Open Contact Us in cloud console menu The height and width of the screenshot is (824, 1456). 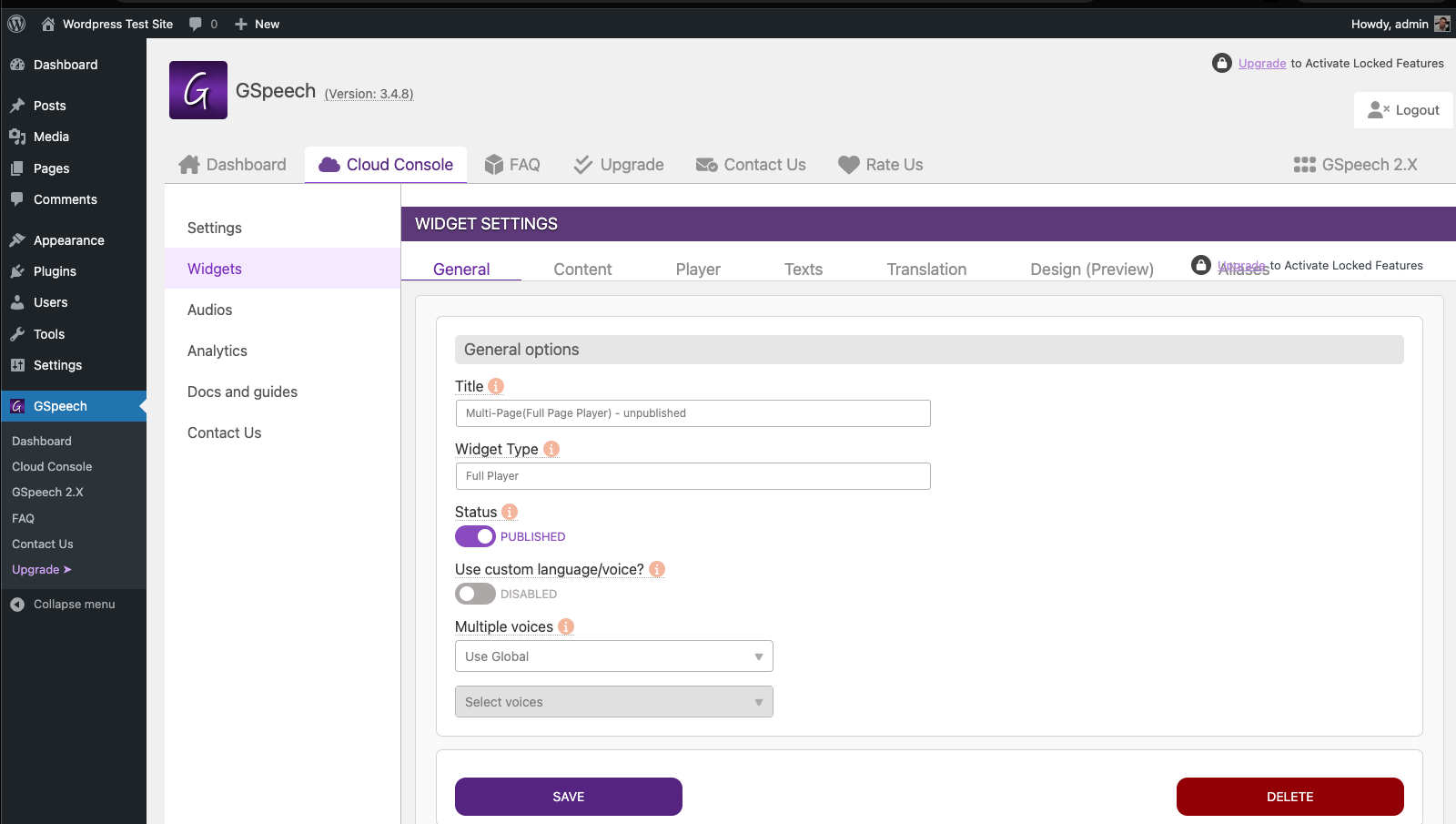282,432
